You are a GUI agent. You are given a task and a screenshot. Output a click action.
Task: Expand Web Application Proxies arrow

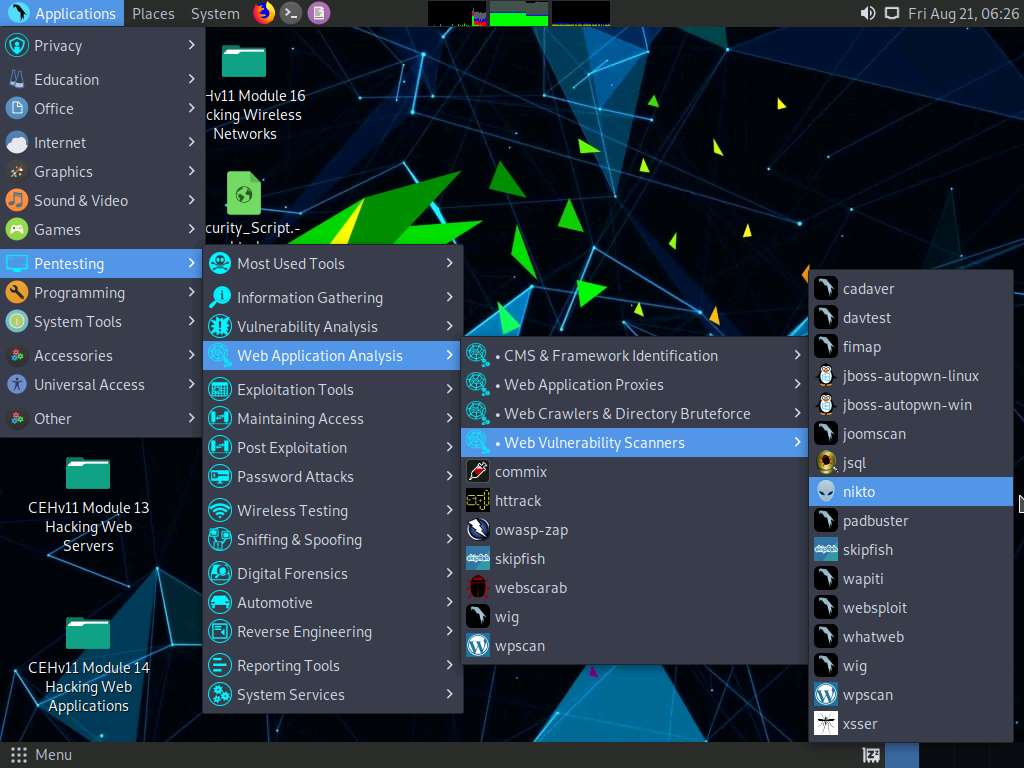[797, 384]
